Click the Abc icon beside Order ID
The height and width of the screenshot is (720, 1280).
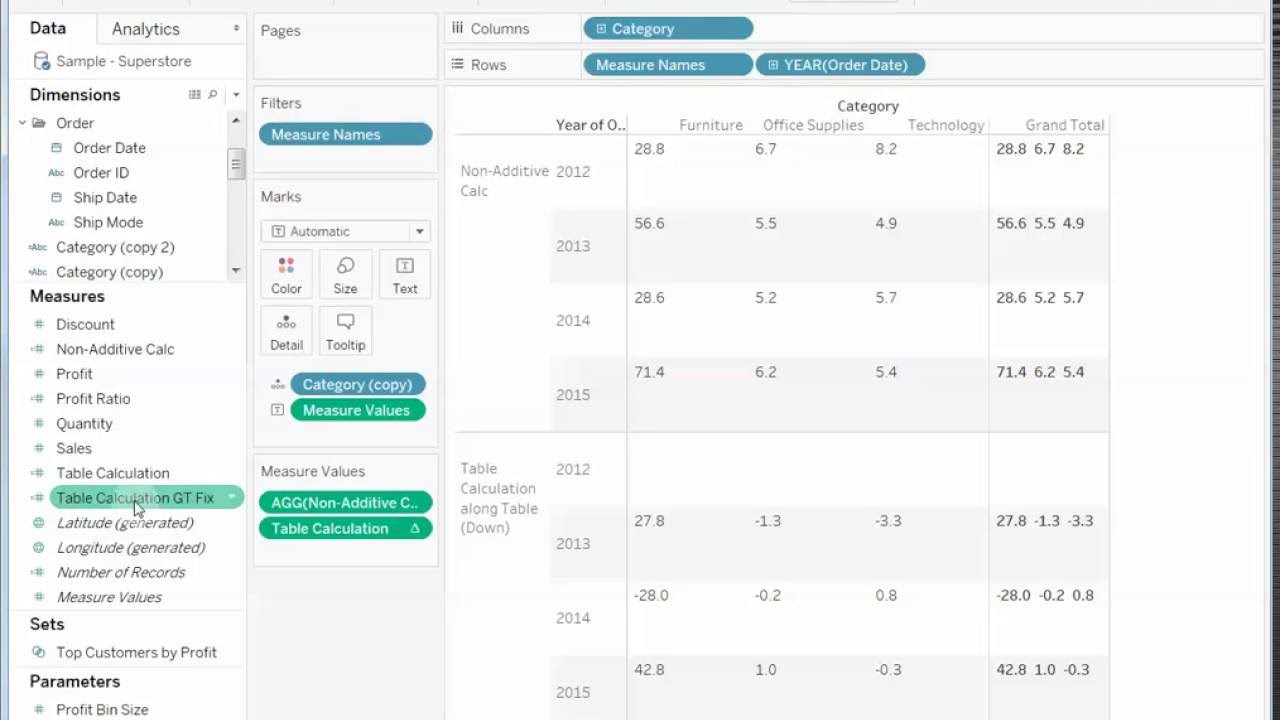coord(56,173)
